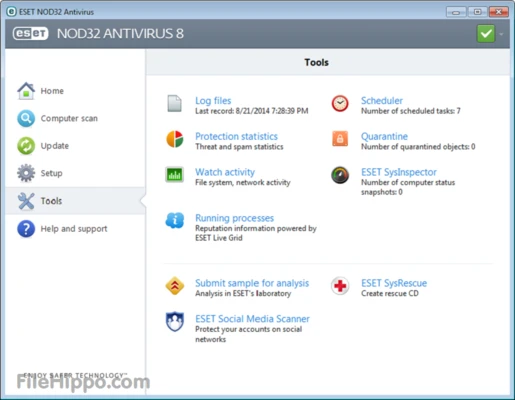Launch the ESET SysInspector link

[399, 172]
